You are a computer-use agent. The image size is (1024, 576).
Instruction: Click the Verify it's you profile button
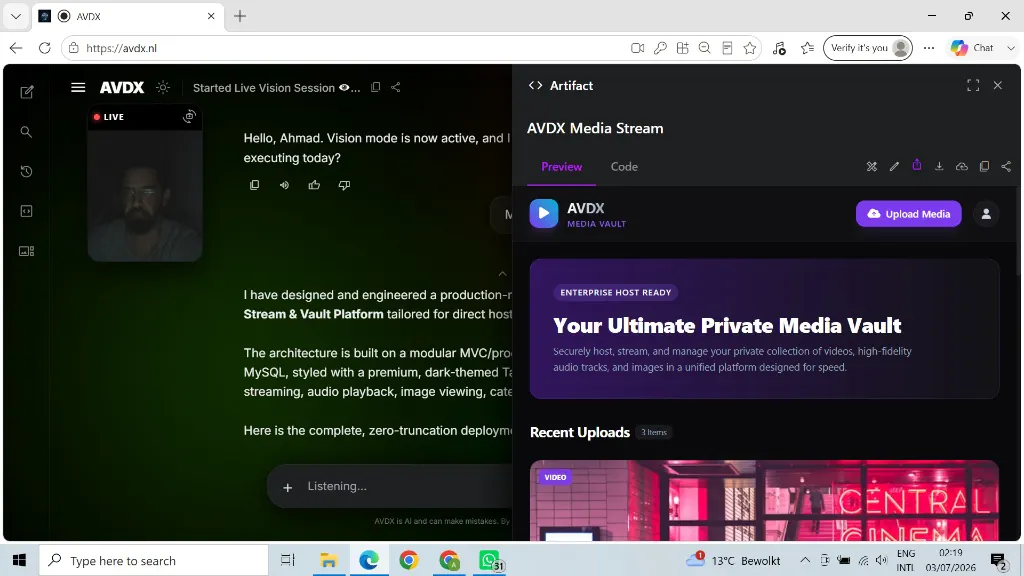point(868,48)
